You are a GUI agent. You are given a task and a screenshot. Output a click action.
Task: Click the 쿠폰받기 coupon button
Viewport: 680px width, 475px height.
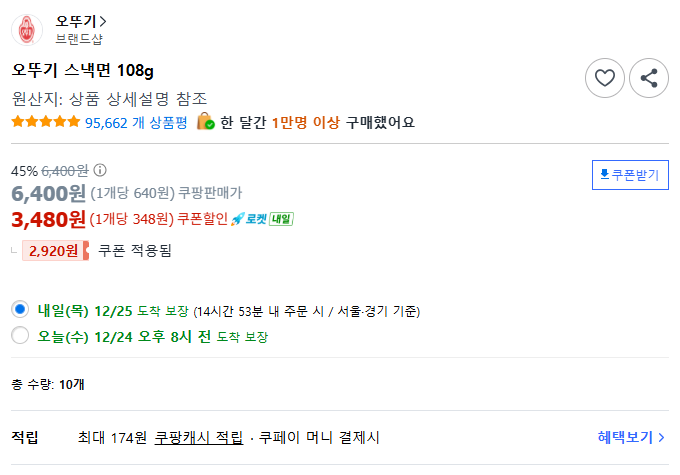[x=630, y=175]
